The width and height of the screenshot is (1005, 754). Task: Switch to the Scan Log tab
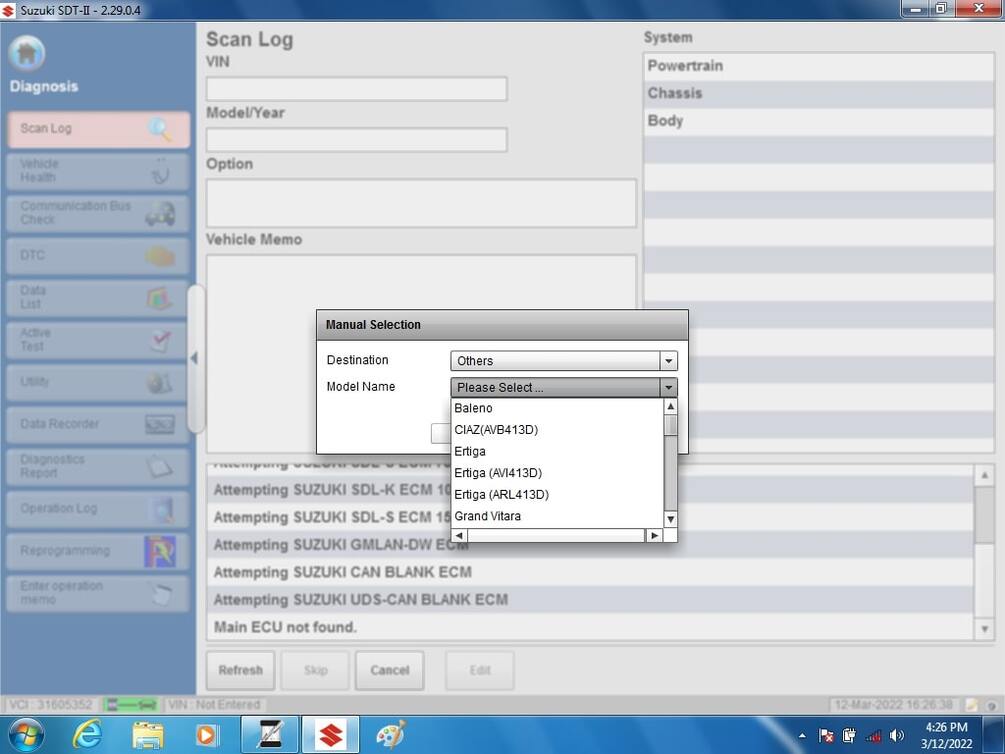click(97, 128)
